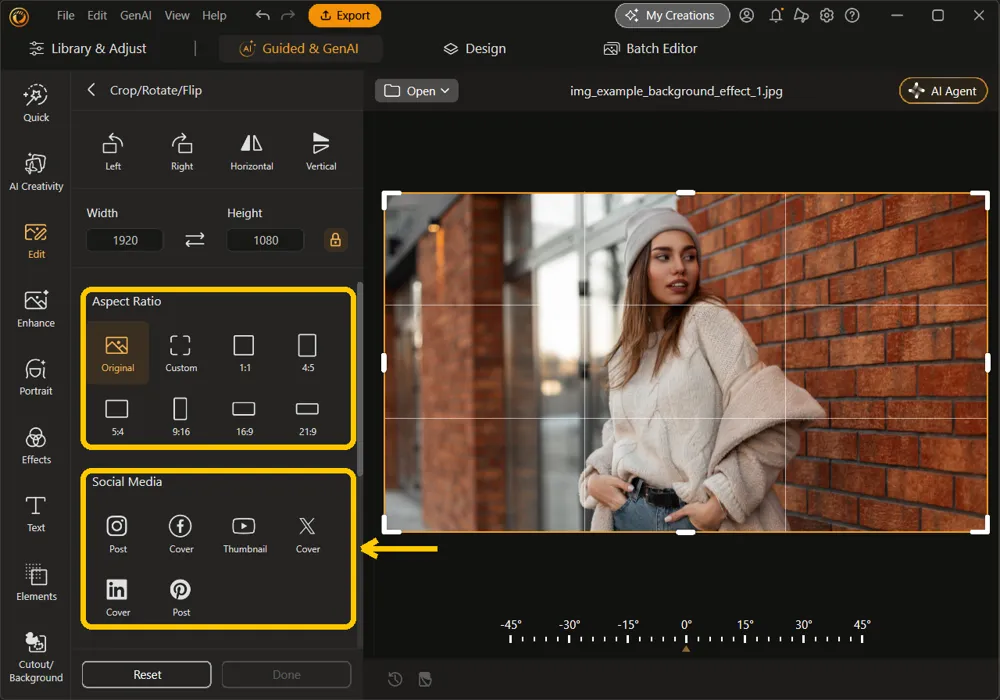Click the Height input field
The width and height of the screenshot is (1000, 700).
coord(265,240)
